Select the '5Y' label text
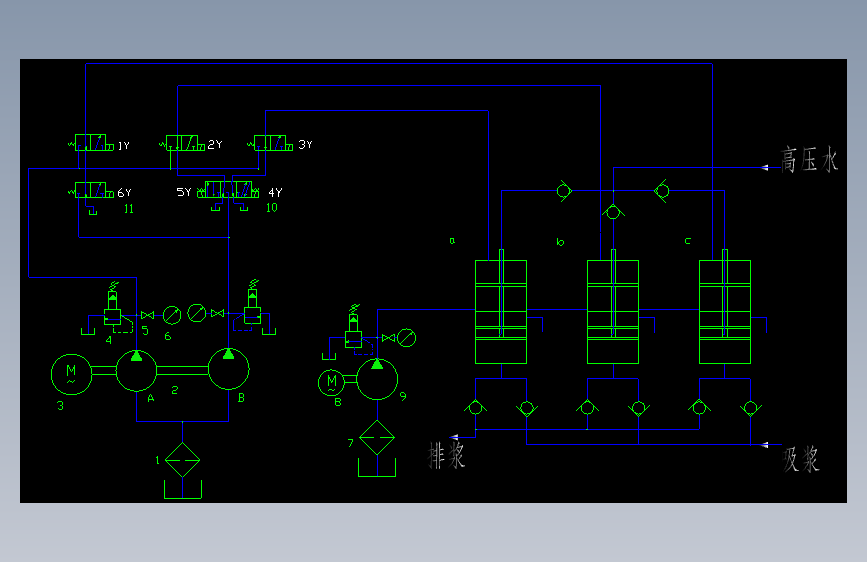Image resolution: width=867 pixels, height=562 pixels. pyautogui.click(x=184, y=192)
